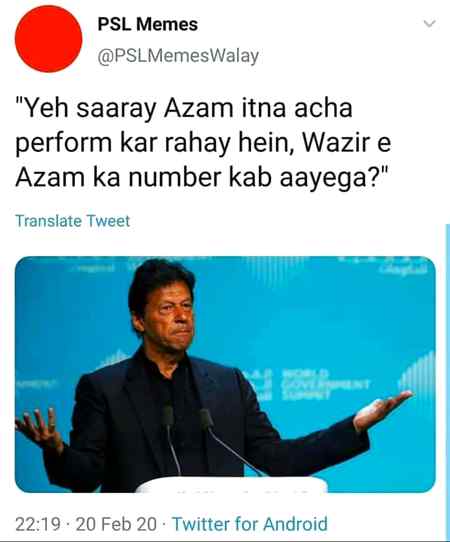Click the tweet line ending "kab aayega?"
The height and width of the screenshot is (542, 450).
pos(203,178)
